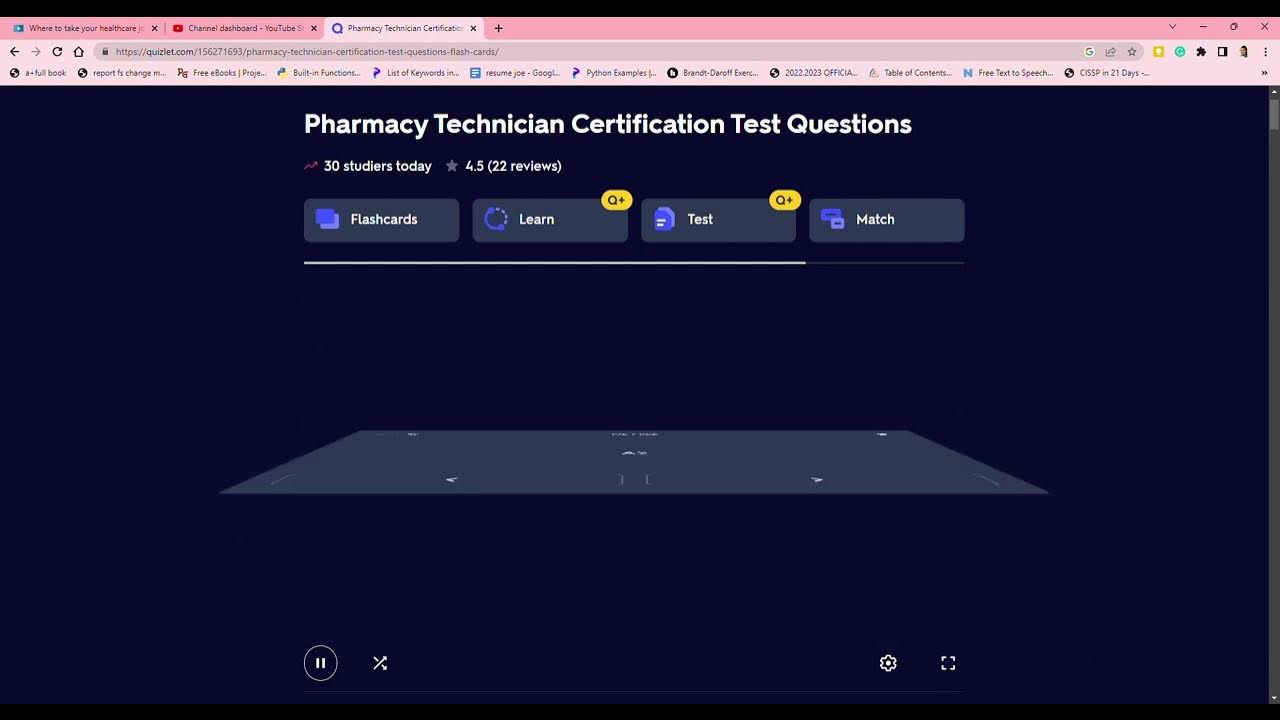
Task: Click the Q+ badge on Test
Action: pos(784,200)
